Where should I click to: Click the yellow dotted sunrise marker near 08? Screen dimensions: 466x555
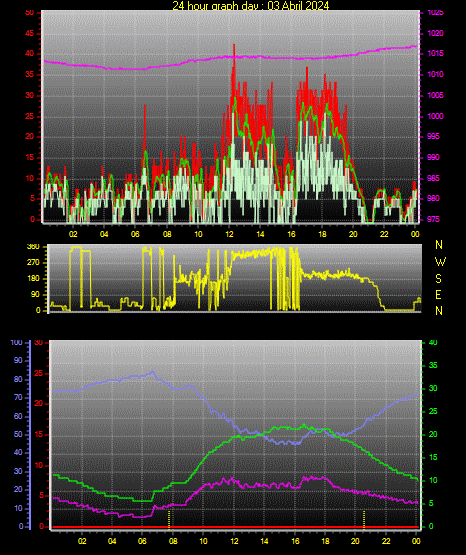point(169,519)
